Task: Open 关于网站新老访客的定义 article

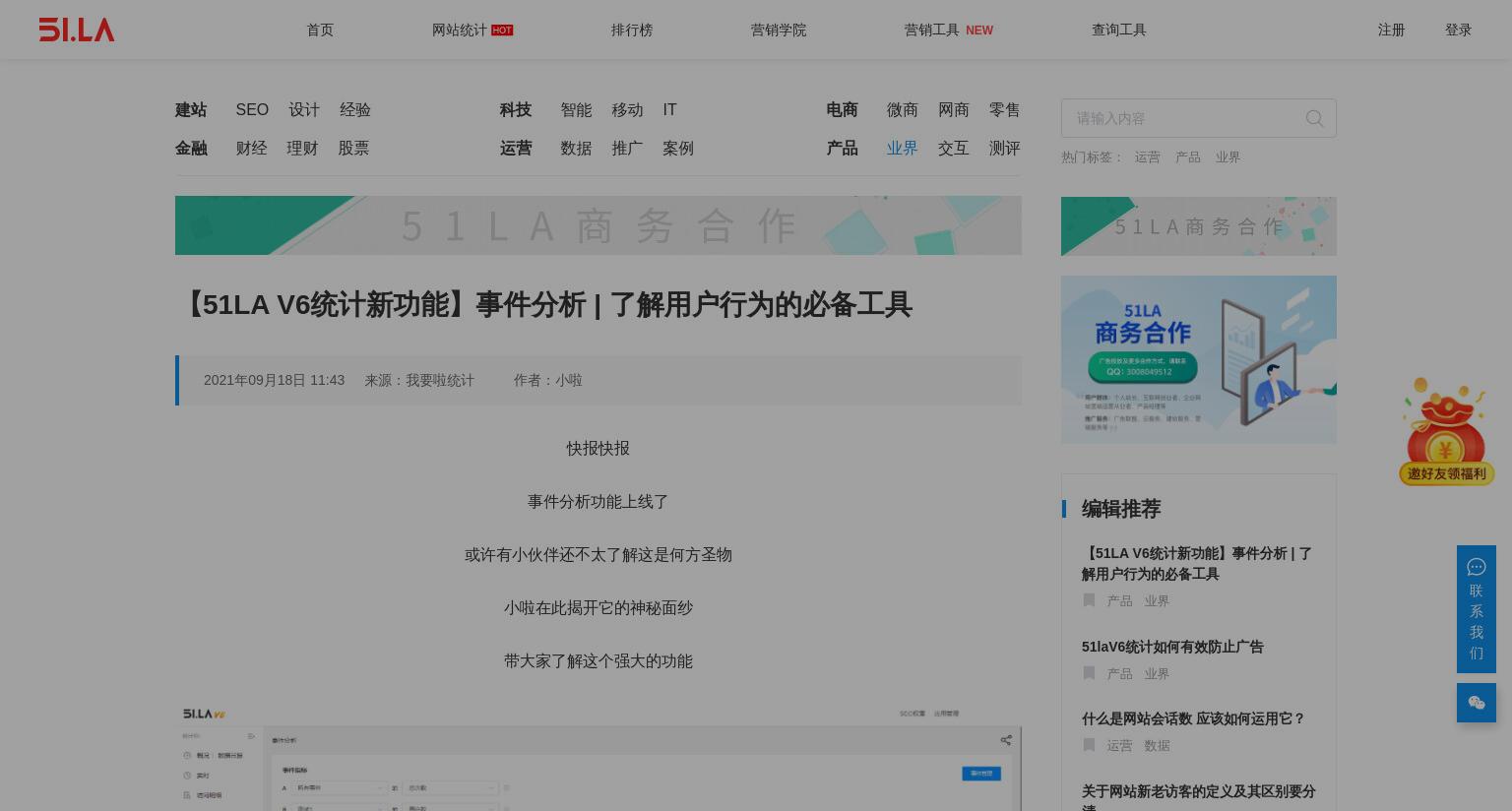Action: [1199, 795]
